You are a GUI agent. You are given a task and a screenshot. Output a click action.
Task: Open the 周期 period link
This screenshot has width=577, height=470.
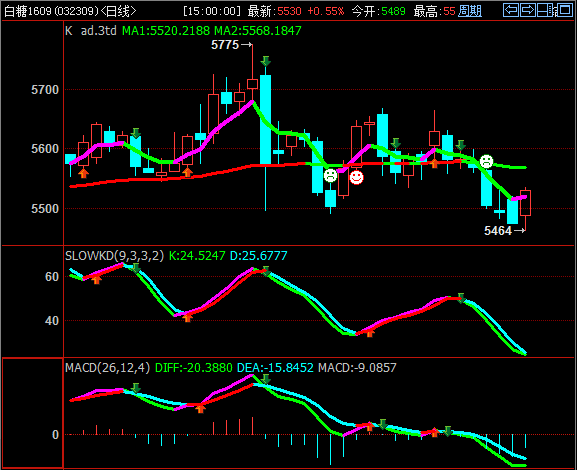pos(470,11)
